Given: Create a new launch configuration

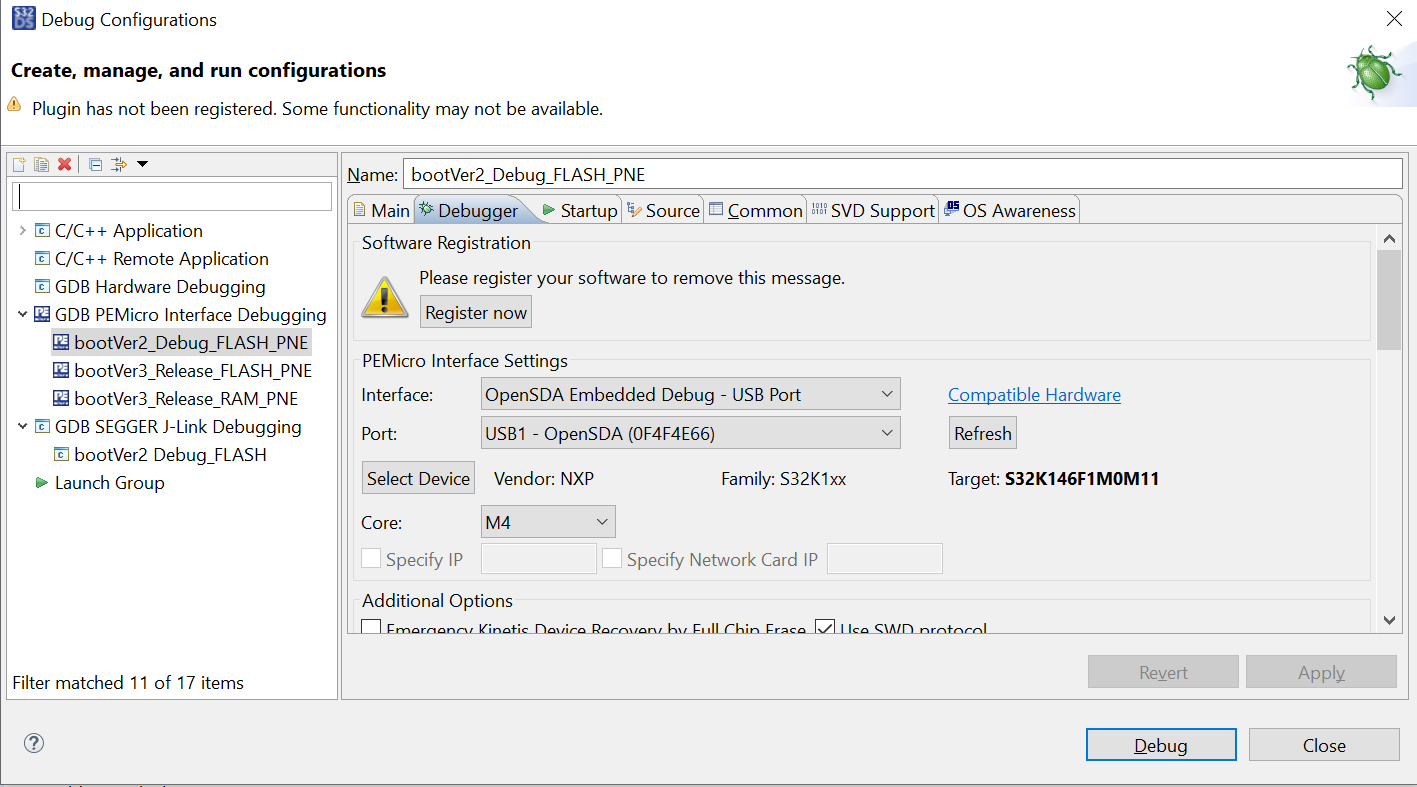Looking at the screenshot, I should click(x=18, y=163).
